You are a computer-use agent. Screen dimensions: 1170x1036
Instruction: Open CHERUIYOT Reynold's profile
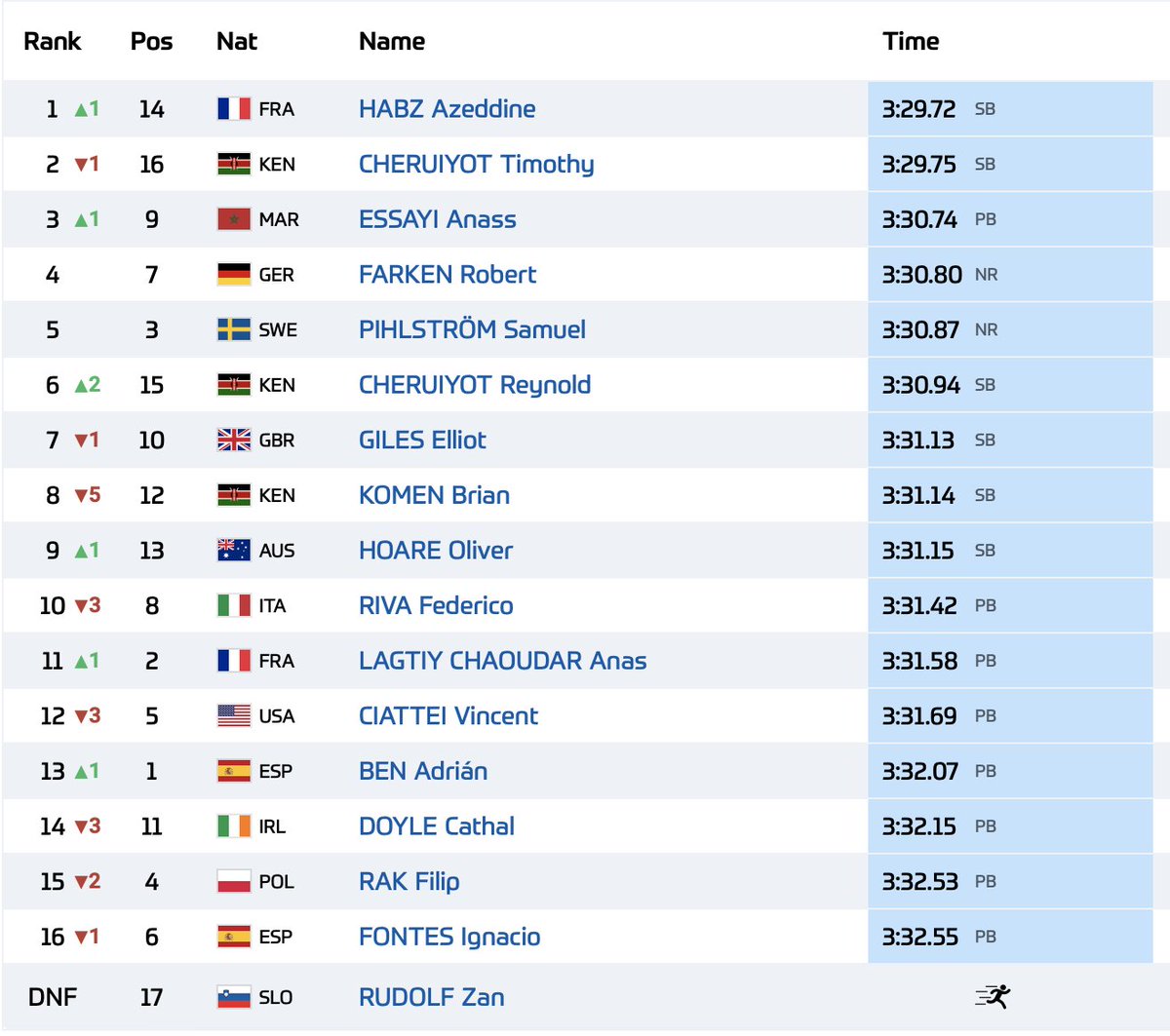point(475,385)
